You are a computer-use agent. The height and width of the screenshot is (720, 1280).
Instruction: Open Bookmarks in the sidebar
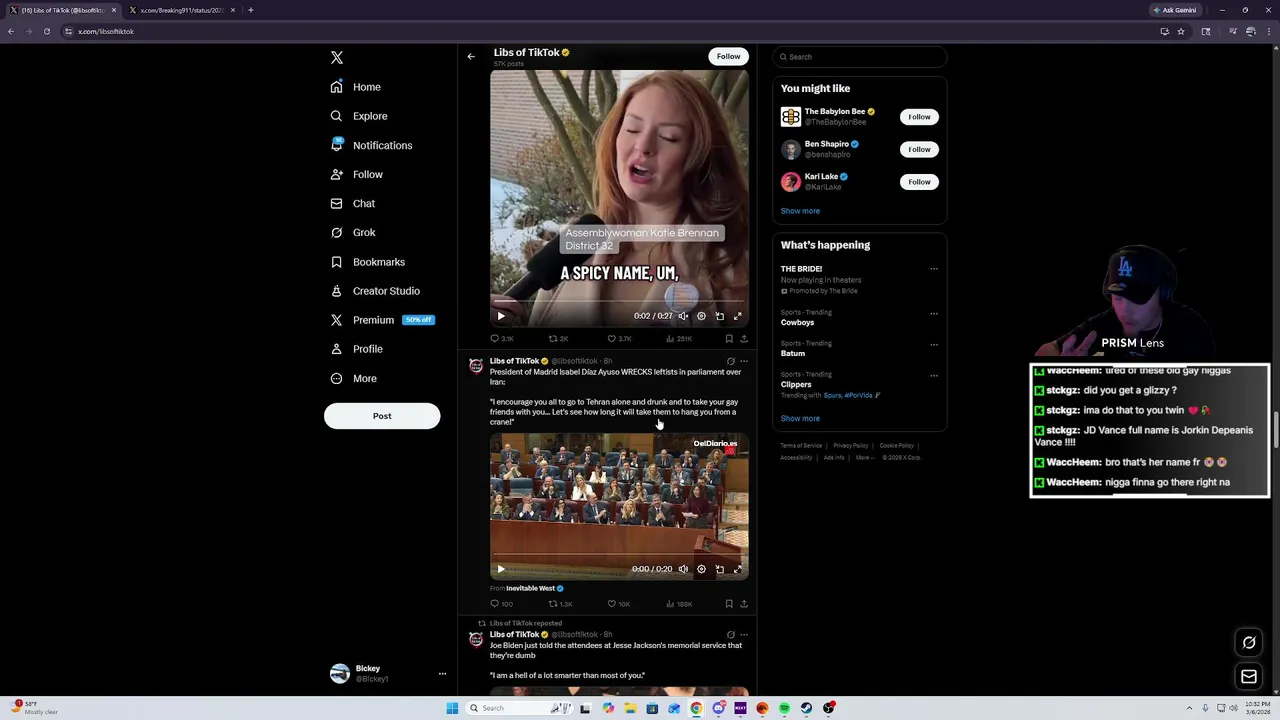click(367, 262)
